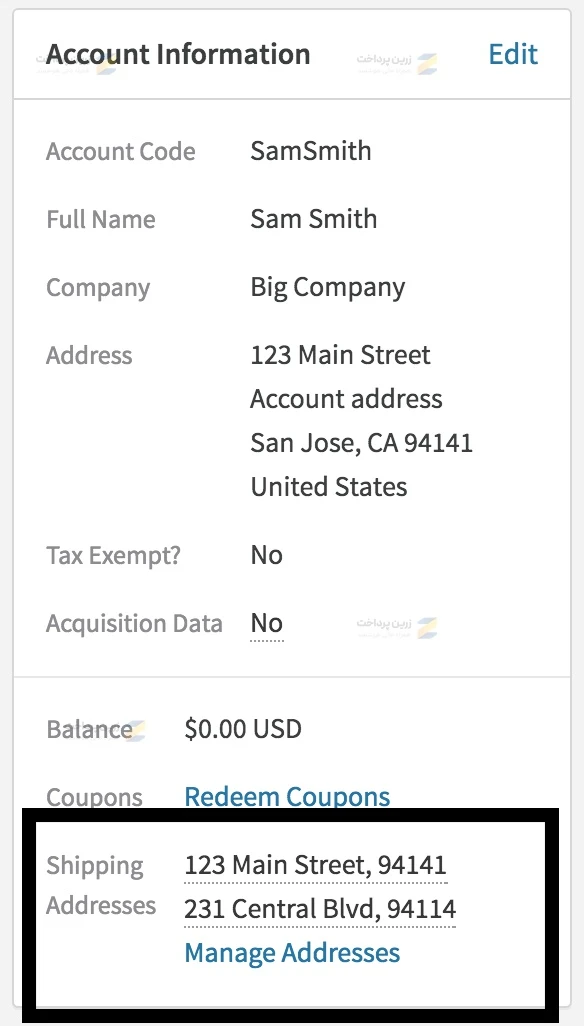Click the watermark logo next to Acquisition Data
The image size is (584, 1026).
(x=397, y=627)
